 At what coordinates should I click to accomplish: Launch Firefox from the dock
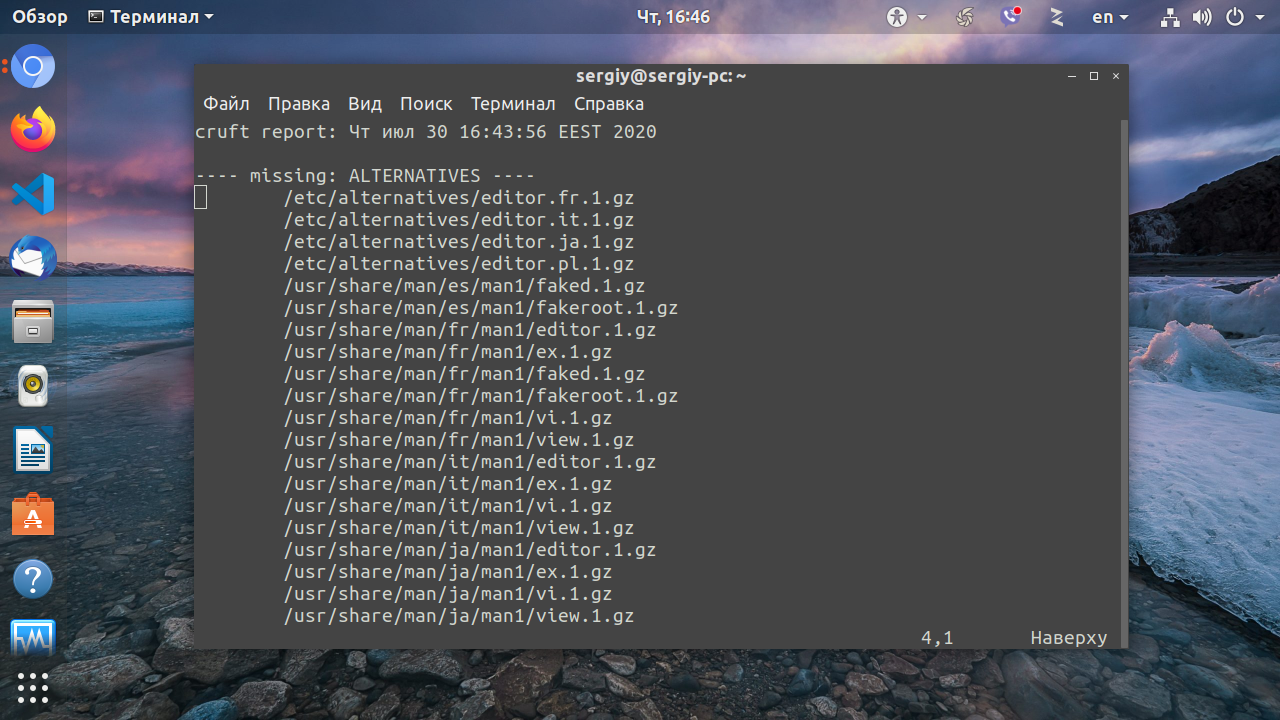pyautogui.click(x=33, y=130)
